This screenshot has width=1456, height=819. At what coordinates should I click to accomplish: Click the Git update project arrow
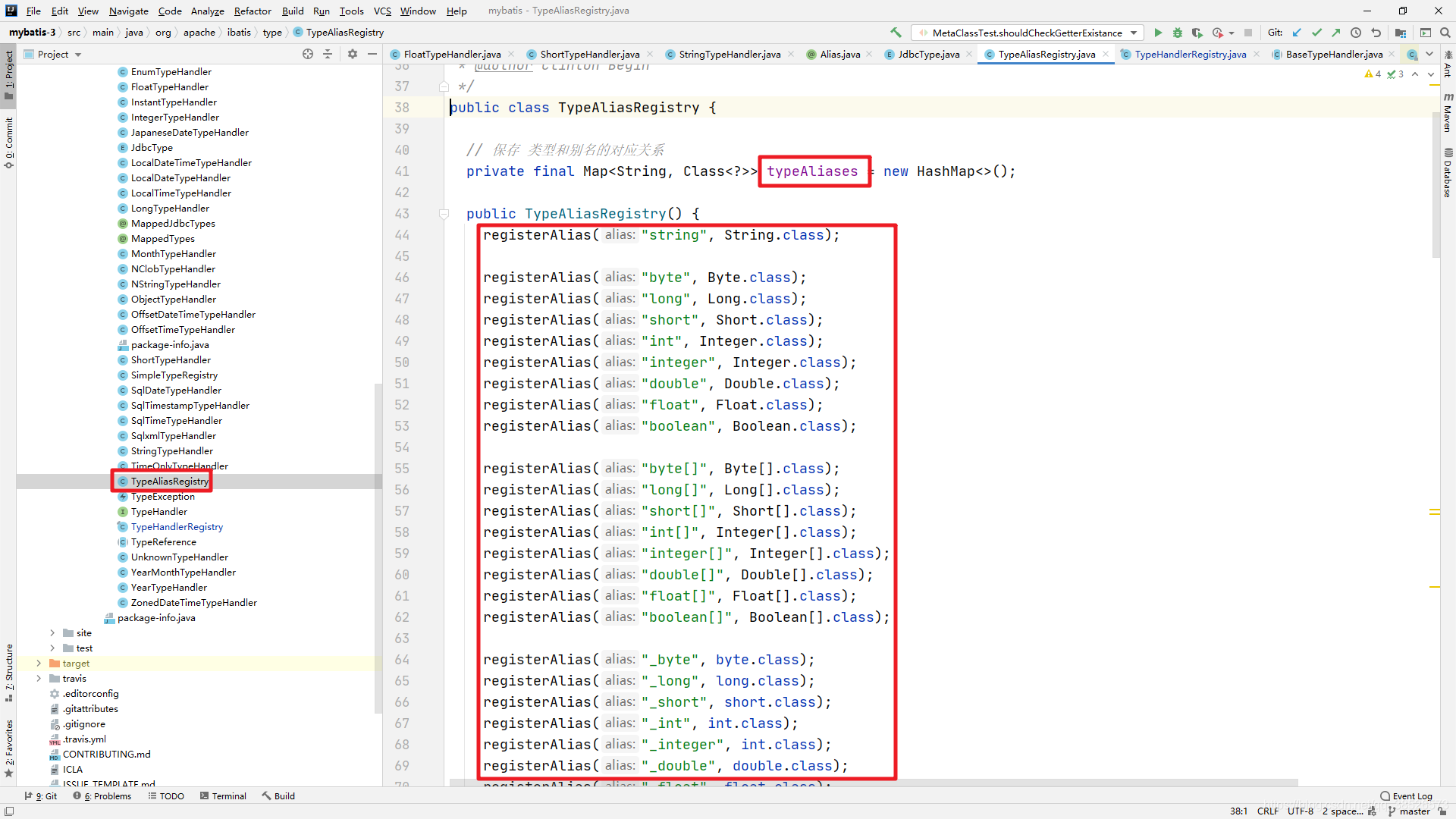[1297, 33]
